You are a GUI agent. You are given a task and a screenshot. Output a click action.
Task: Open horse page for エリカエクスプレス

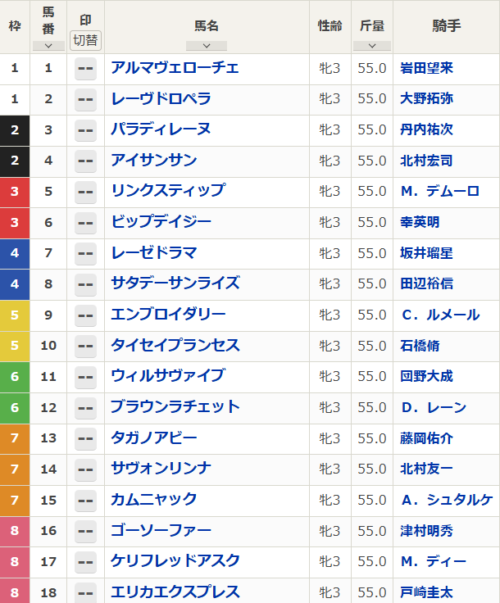[175, 592]
